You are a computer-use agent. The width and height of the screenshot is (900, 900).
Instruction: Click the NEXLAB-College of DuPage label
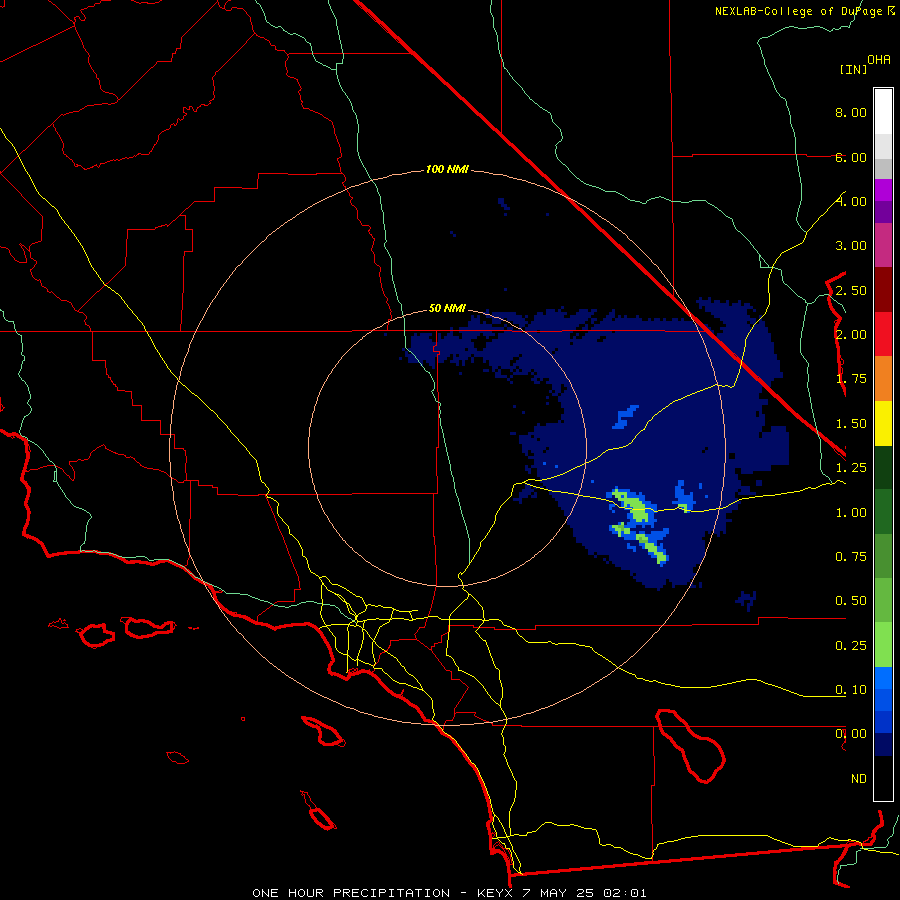[800, 11]
